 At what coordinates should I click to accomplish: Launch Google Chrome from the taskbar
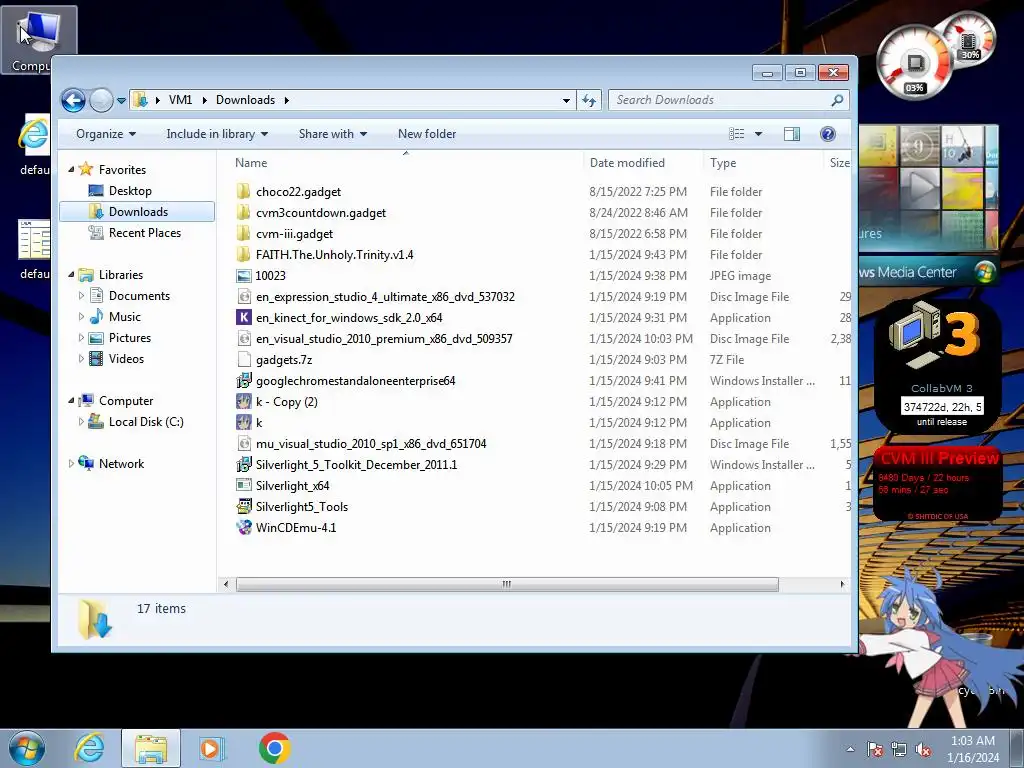pos(274,748)
